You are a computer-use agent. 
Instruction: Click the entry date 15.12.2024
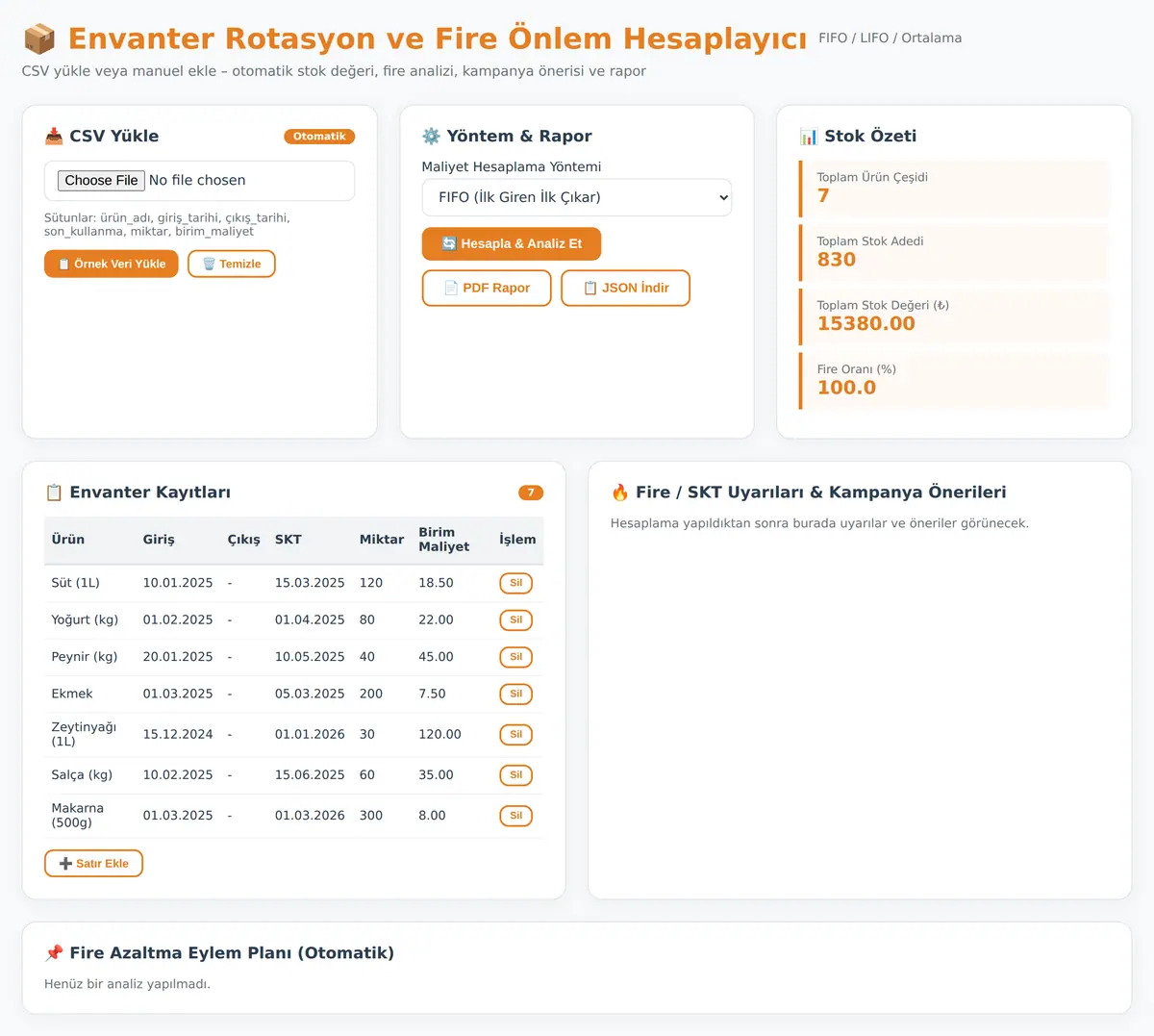(x=178, y=735)
